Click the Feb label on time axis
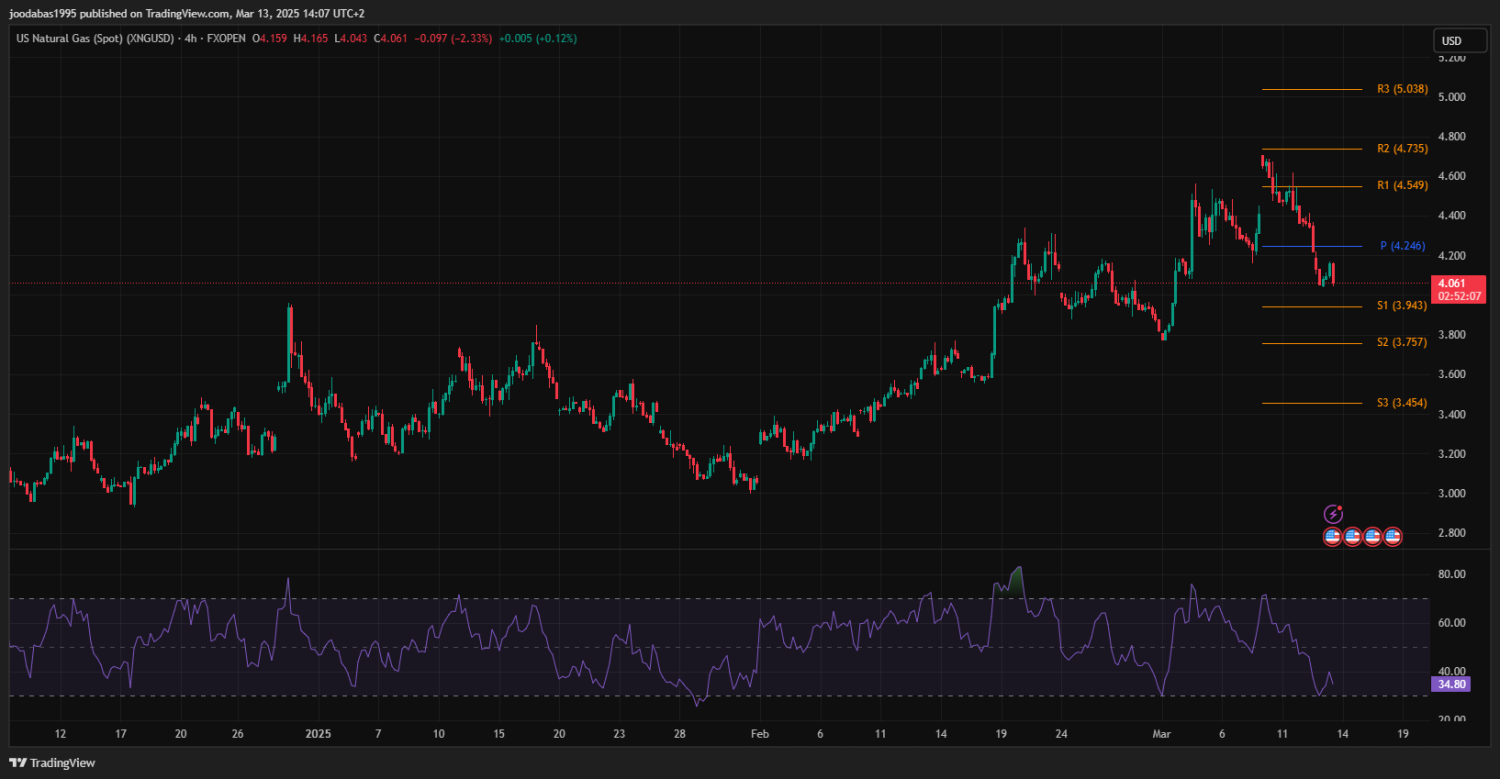This screenshot has width=1500, height=779. click(x=758, y=733)
